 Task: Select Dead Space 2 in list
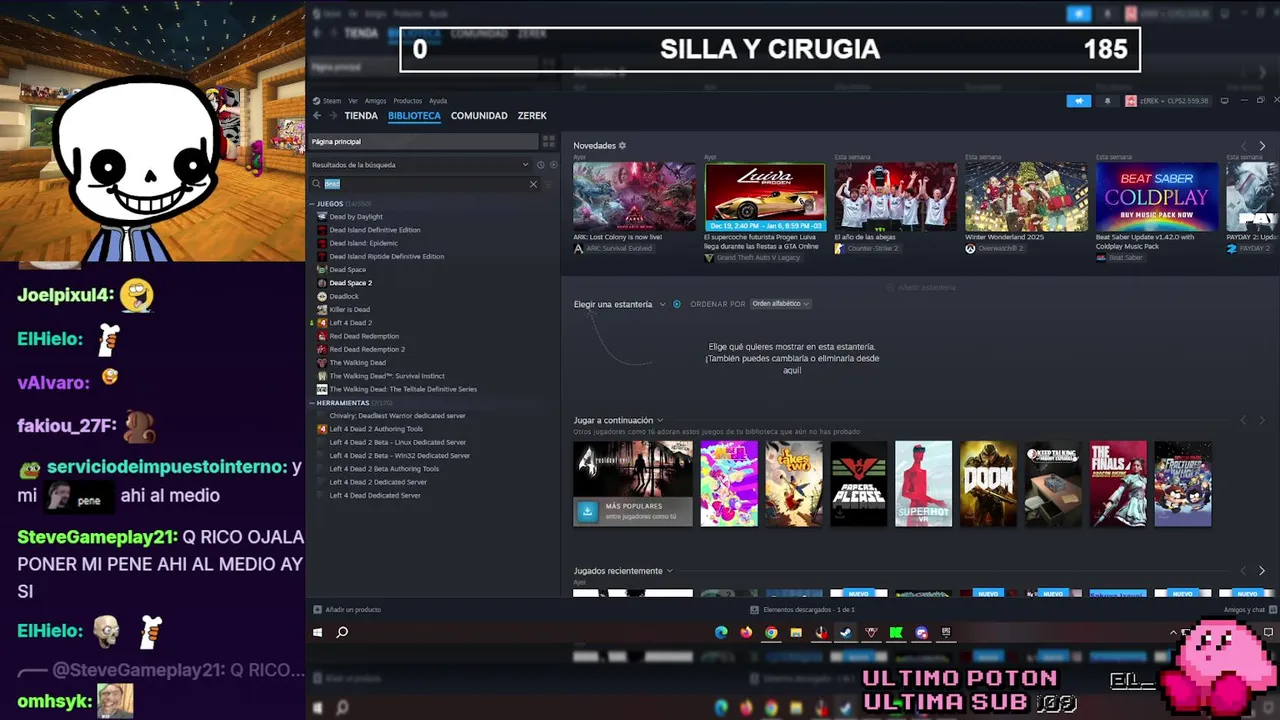coord(350,283)
